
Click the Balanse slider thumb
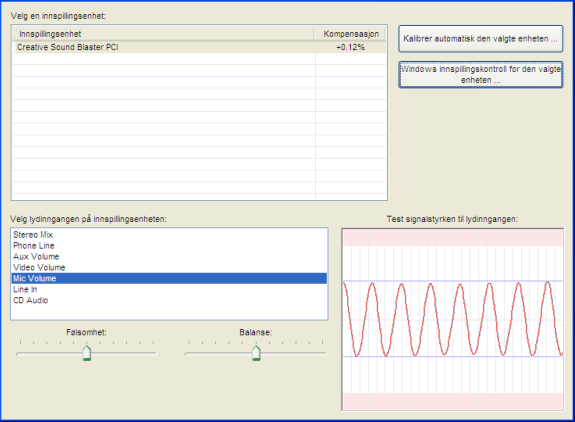(x=256, y=353)
